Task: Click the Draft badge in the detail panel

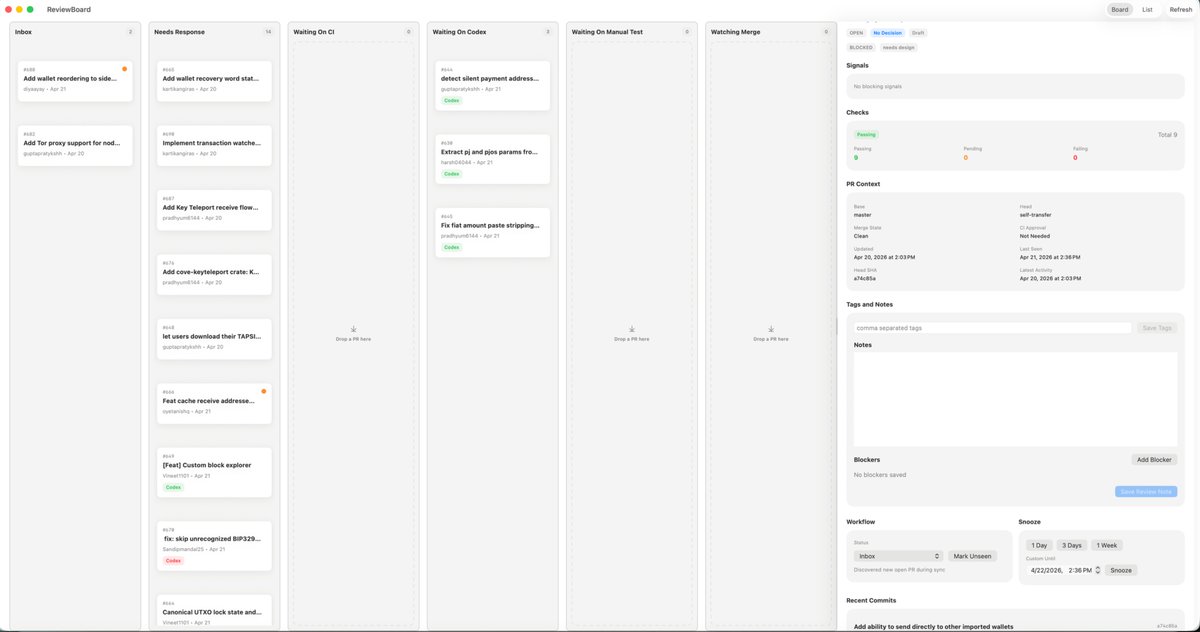Action: pos(918,32)
